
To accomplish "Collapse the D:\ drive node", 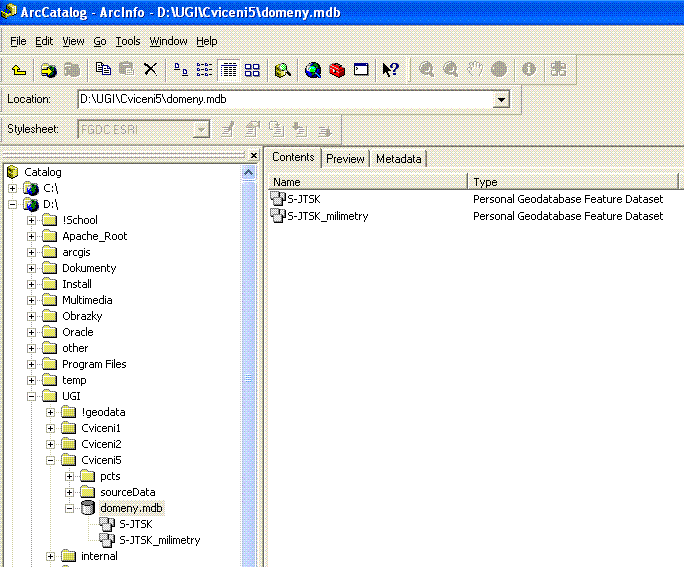I will 12,204.
